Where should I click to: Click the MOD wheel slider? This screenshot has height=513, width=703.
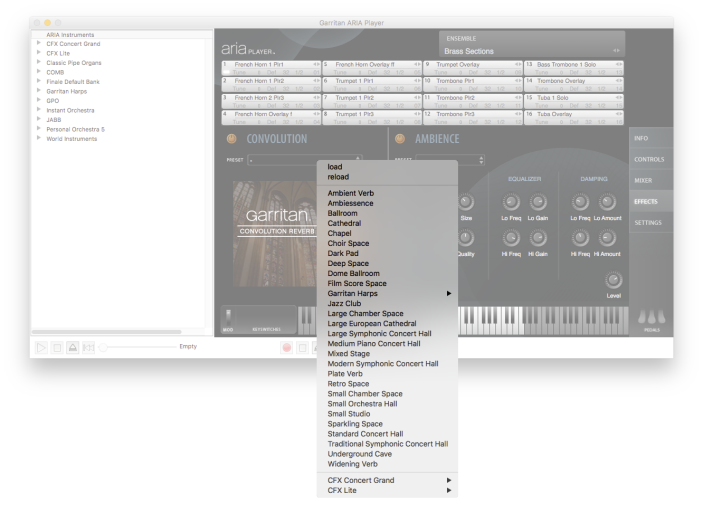click(228, 318)
